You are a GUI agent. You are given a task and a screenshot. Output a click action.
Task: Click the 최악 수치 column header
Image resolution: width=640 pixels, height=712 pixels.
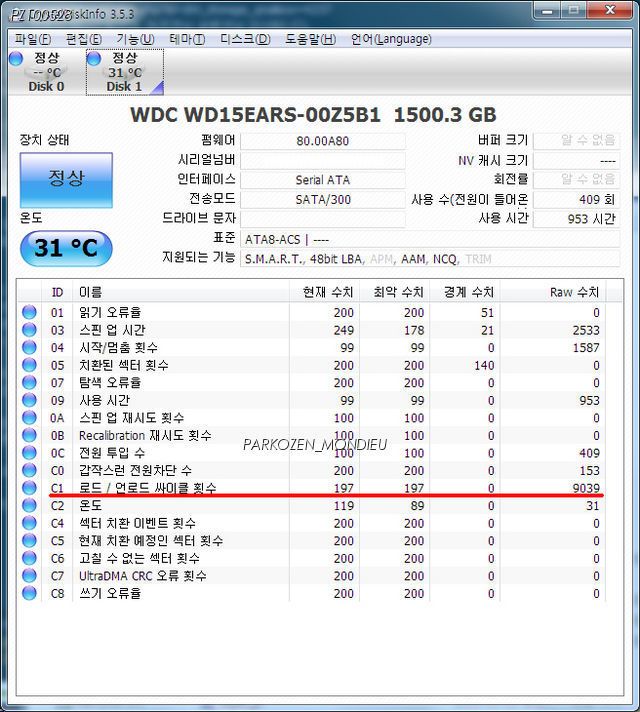395,292
